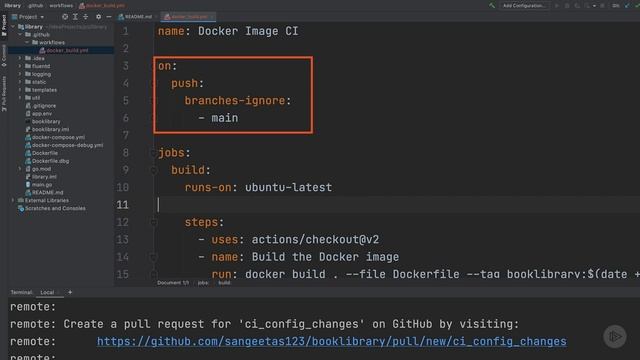Open the Project tool window stripe button

coord(4,25)
